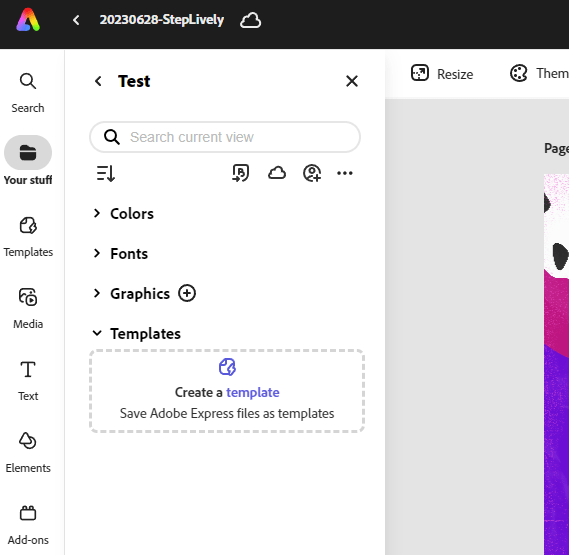Click the Graphics section label

(x=140, y=294)
